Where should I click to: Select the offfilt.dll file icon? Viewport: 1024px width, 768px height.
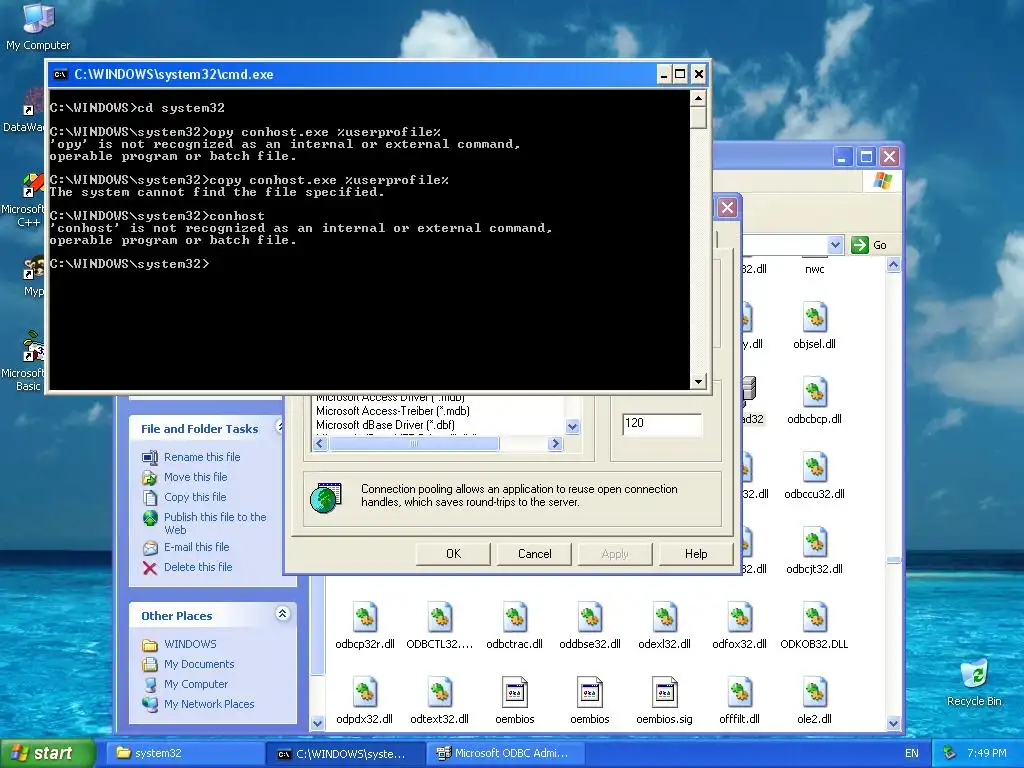coord(739,693)
